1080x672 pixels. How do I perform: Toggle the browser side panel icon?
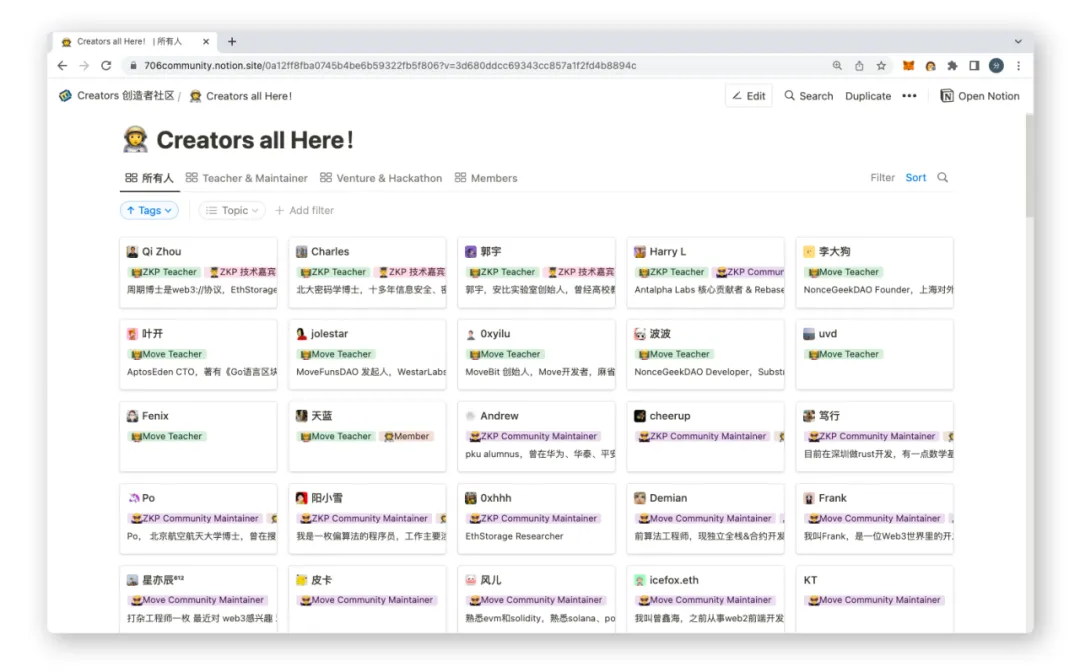pos(974,65)
